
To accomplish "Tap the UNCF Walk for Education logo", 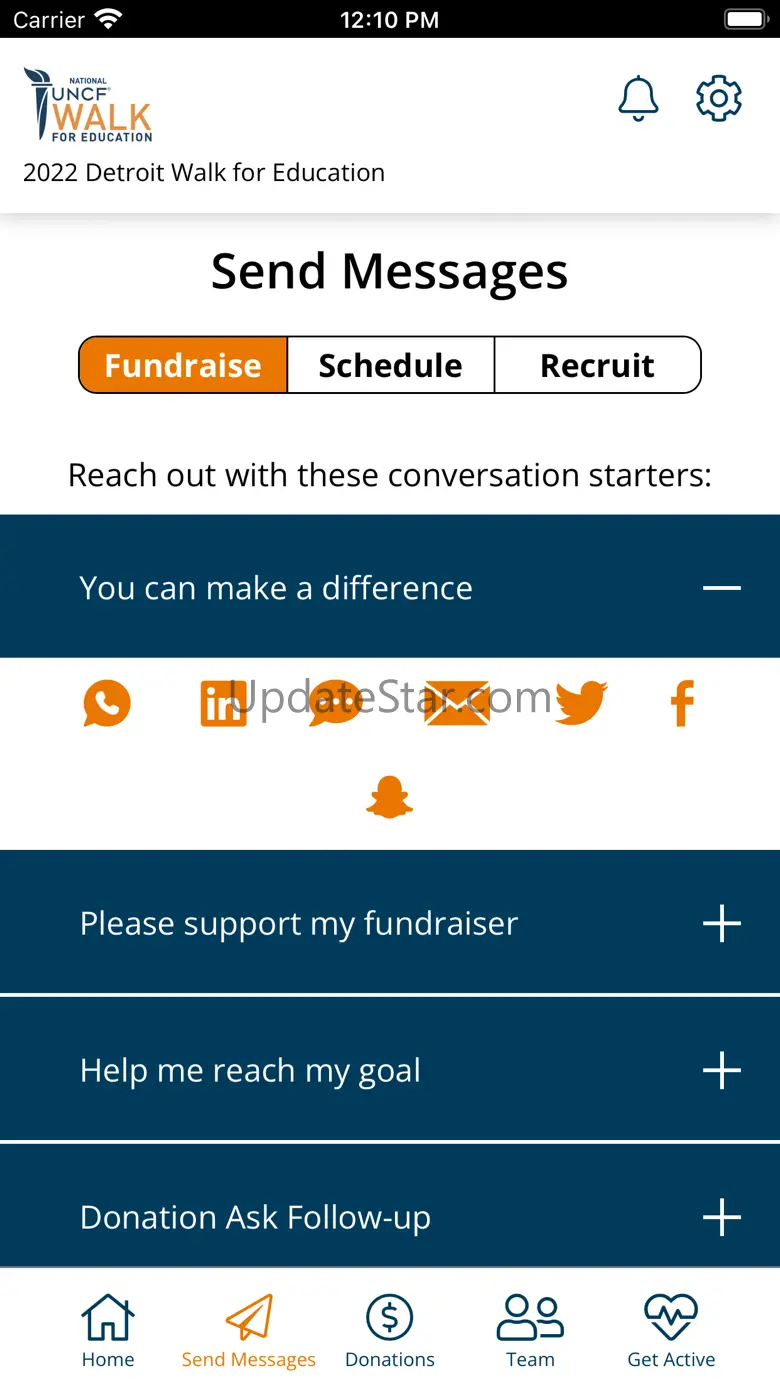I will click(89, 105).
